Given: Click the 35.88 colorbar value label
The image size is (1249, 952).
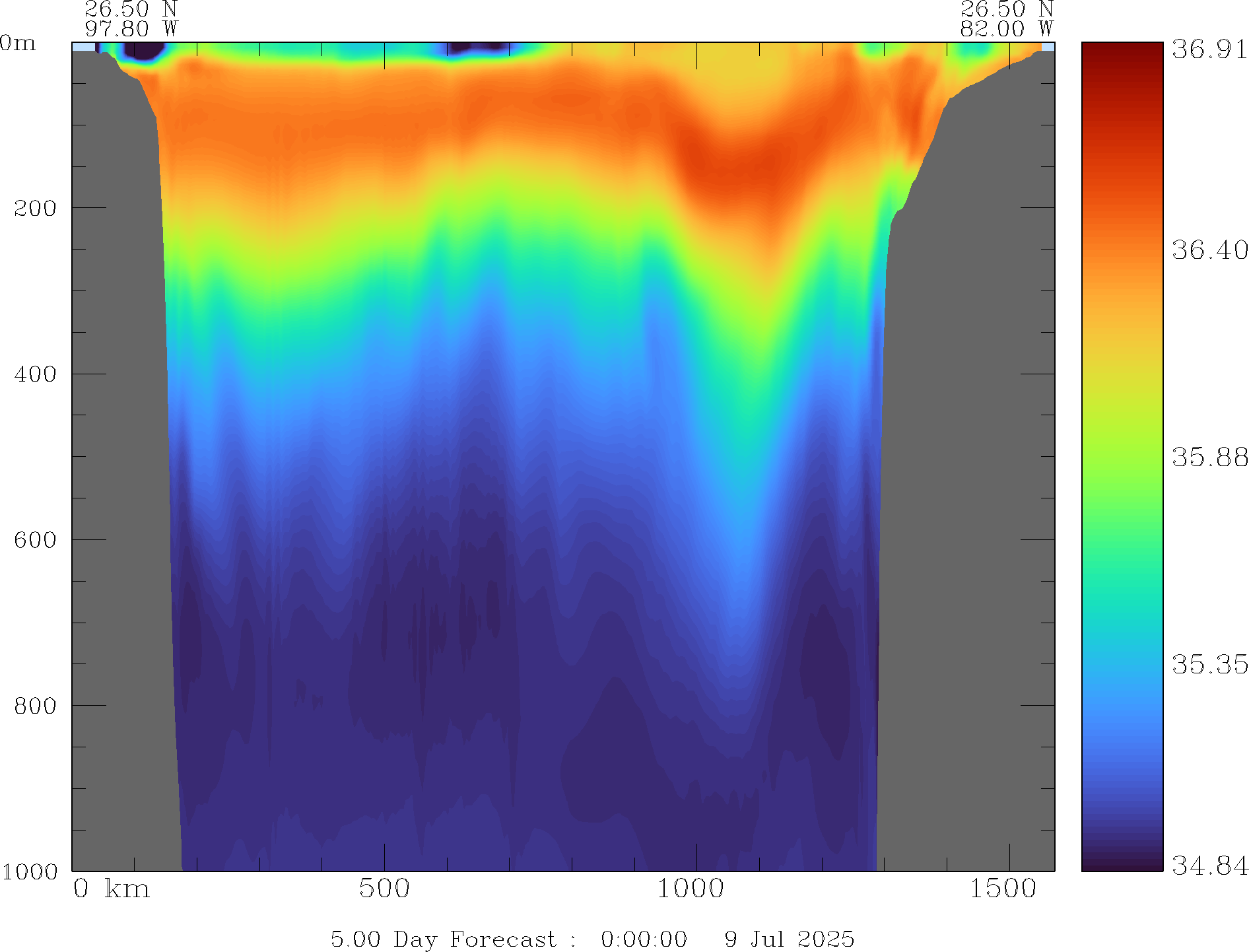Looking at the screenshot, I should pos(1209,457).
